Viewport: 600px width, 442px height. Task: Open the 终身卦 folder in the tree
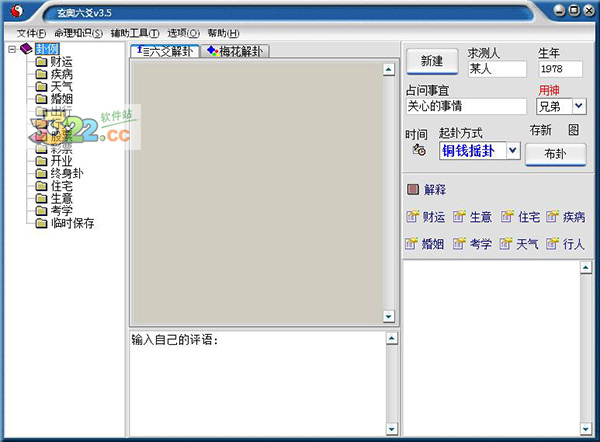59,173
